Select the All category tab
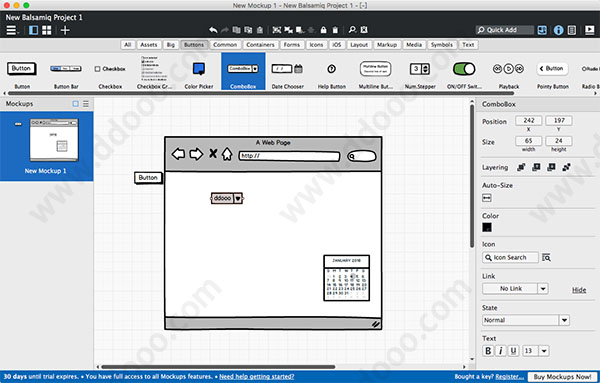The image size is (600, 383). [x=128, y=45]
